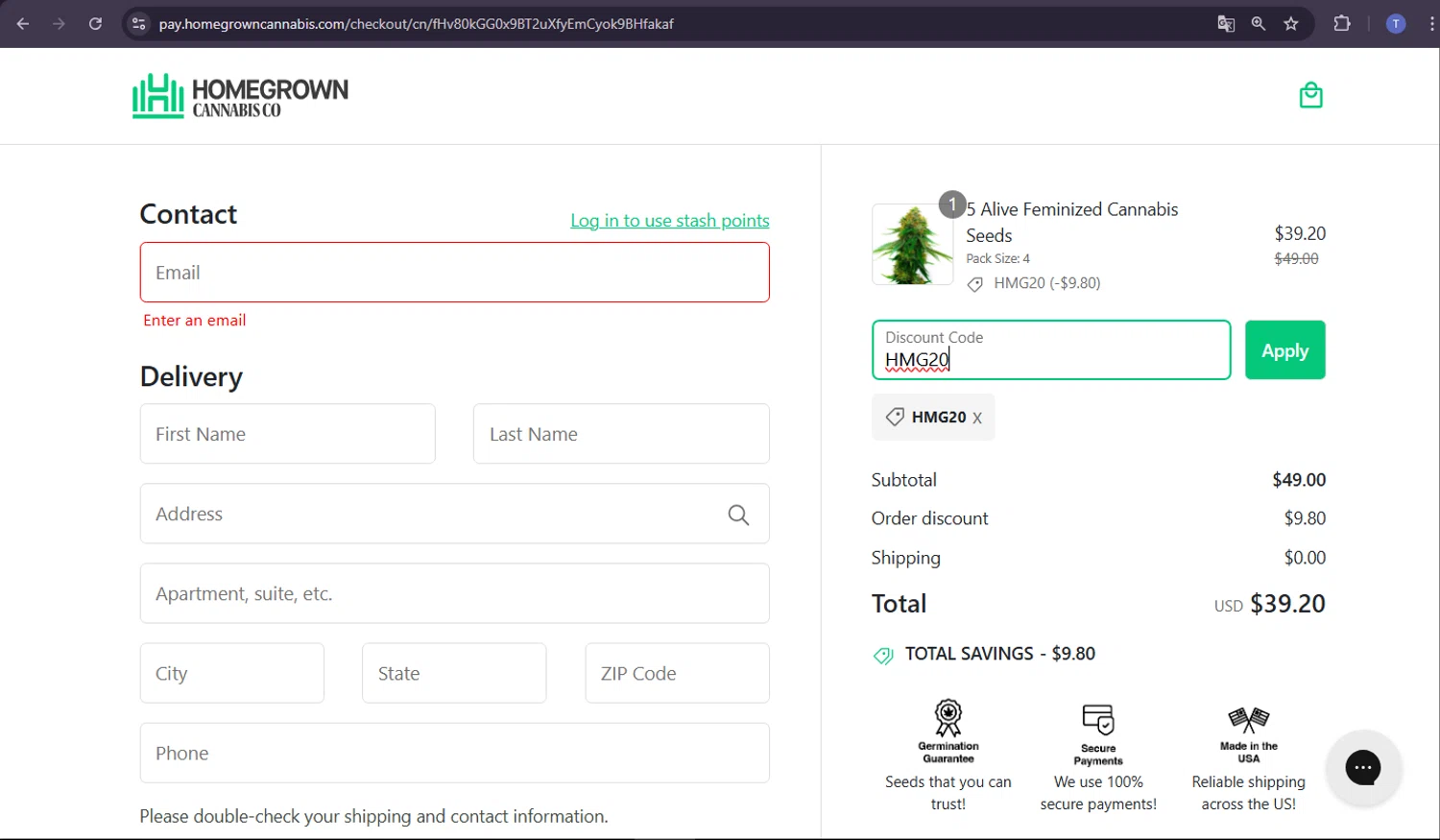This screenshot has height=840, width=1440.
Task: Click the Seeds that you can trust! text
Action: 948,793
